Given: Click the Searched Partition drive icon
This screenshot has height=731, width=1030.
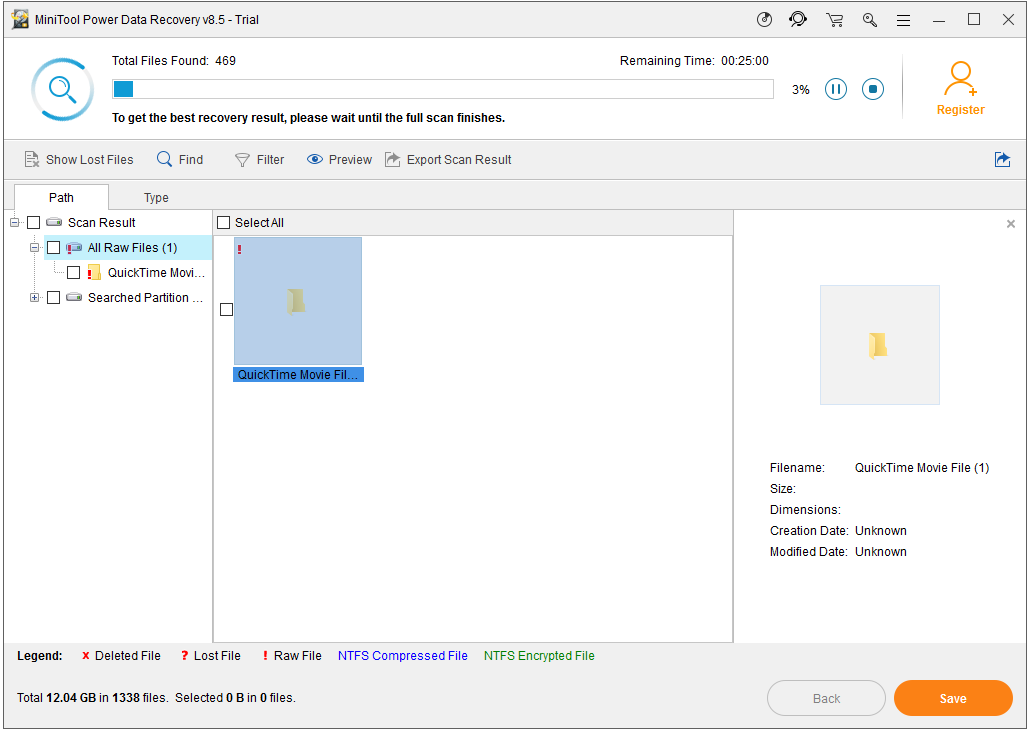Looking at the screenshot, I should (x=74, y=298).
